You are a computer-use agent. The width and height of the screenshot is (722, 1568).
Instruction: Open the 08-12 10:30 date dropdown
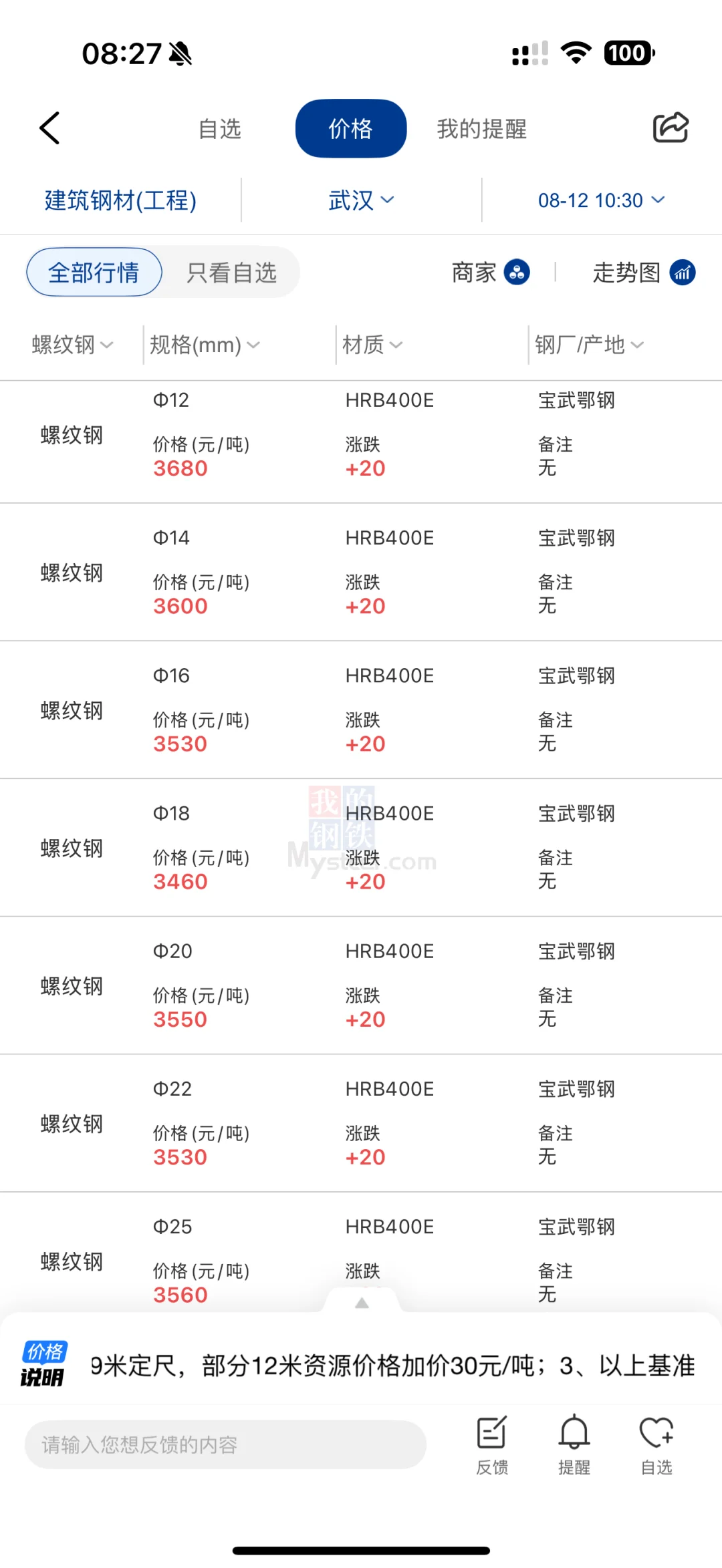pos(601,200)
